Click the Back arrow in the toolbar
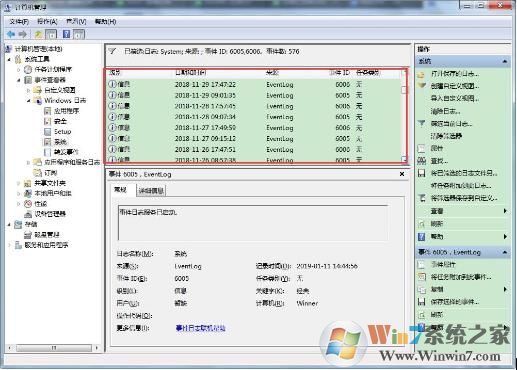Screen dimensions: 517x370 click(x=11, y=34)
